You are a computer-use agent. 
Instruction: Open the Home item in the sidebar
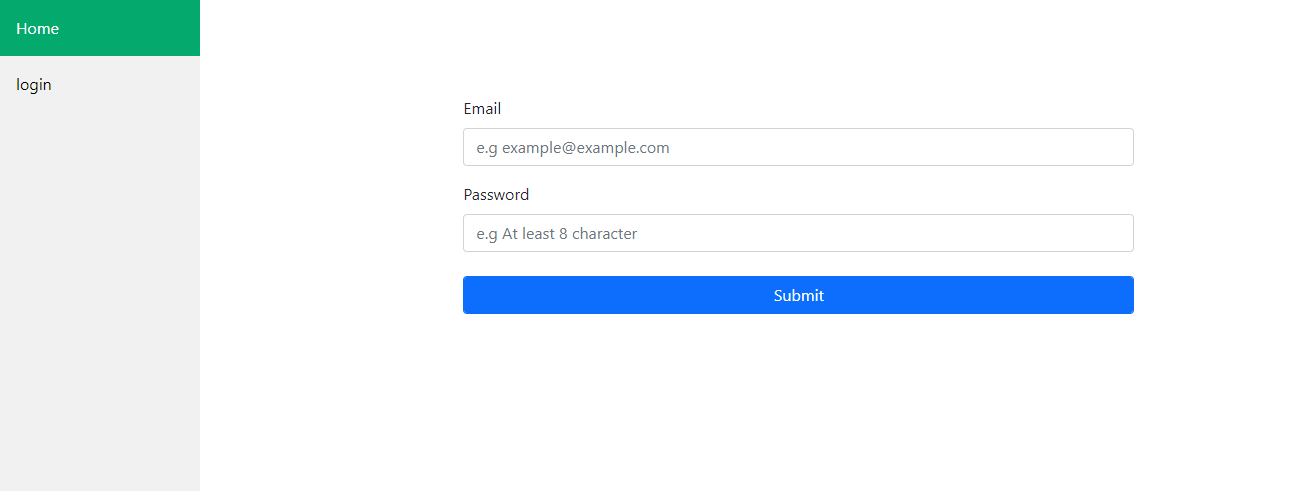coord(100,28)
